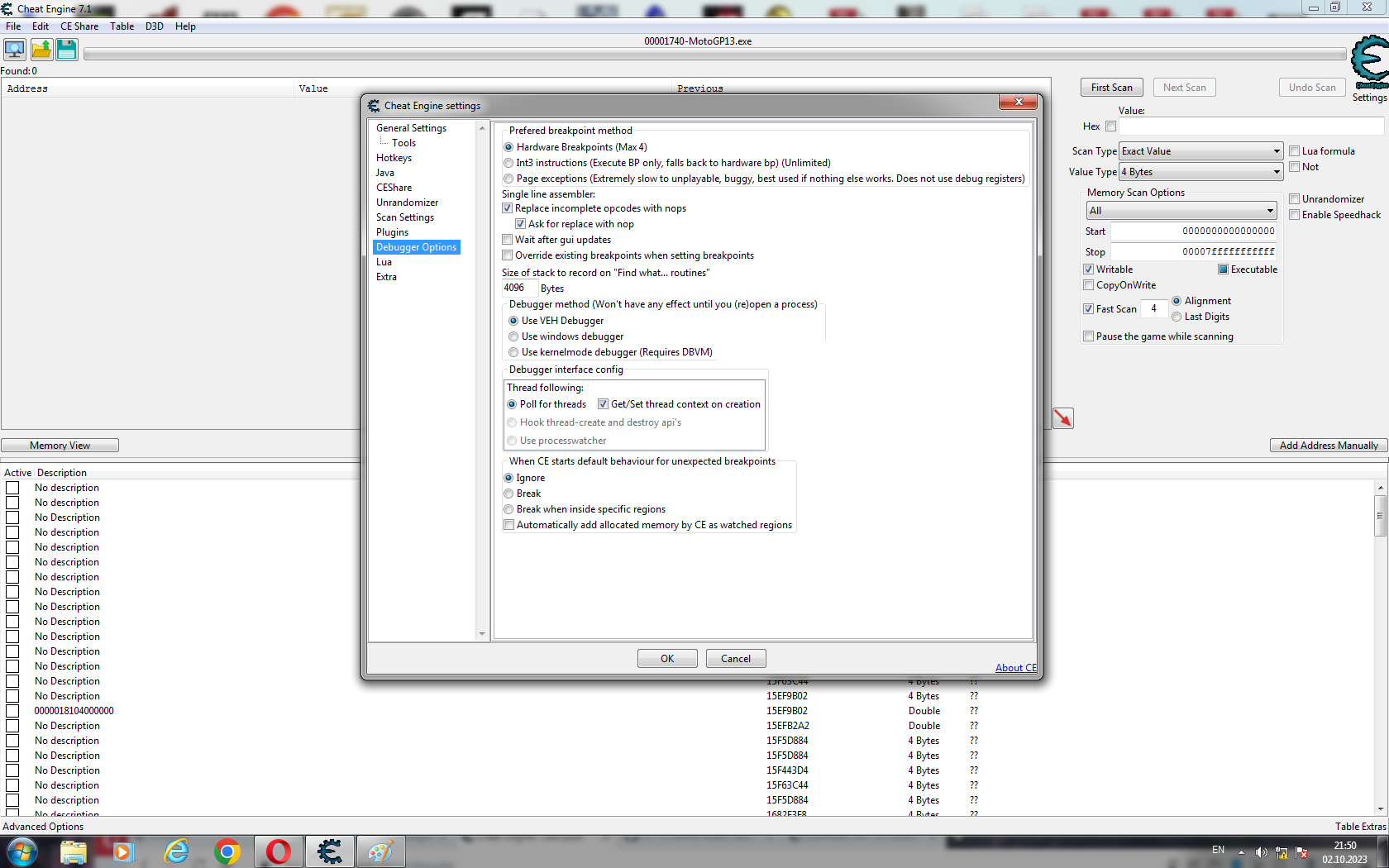Click the stack size bytes input field
This screenshot has width=1389, height=868.
click(519, 288)
